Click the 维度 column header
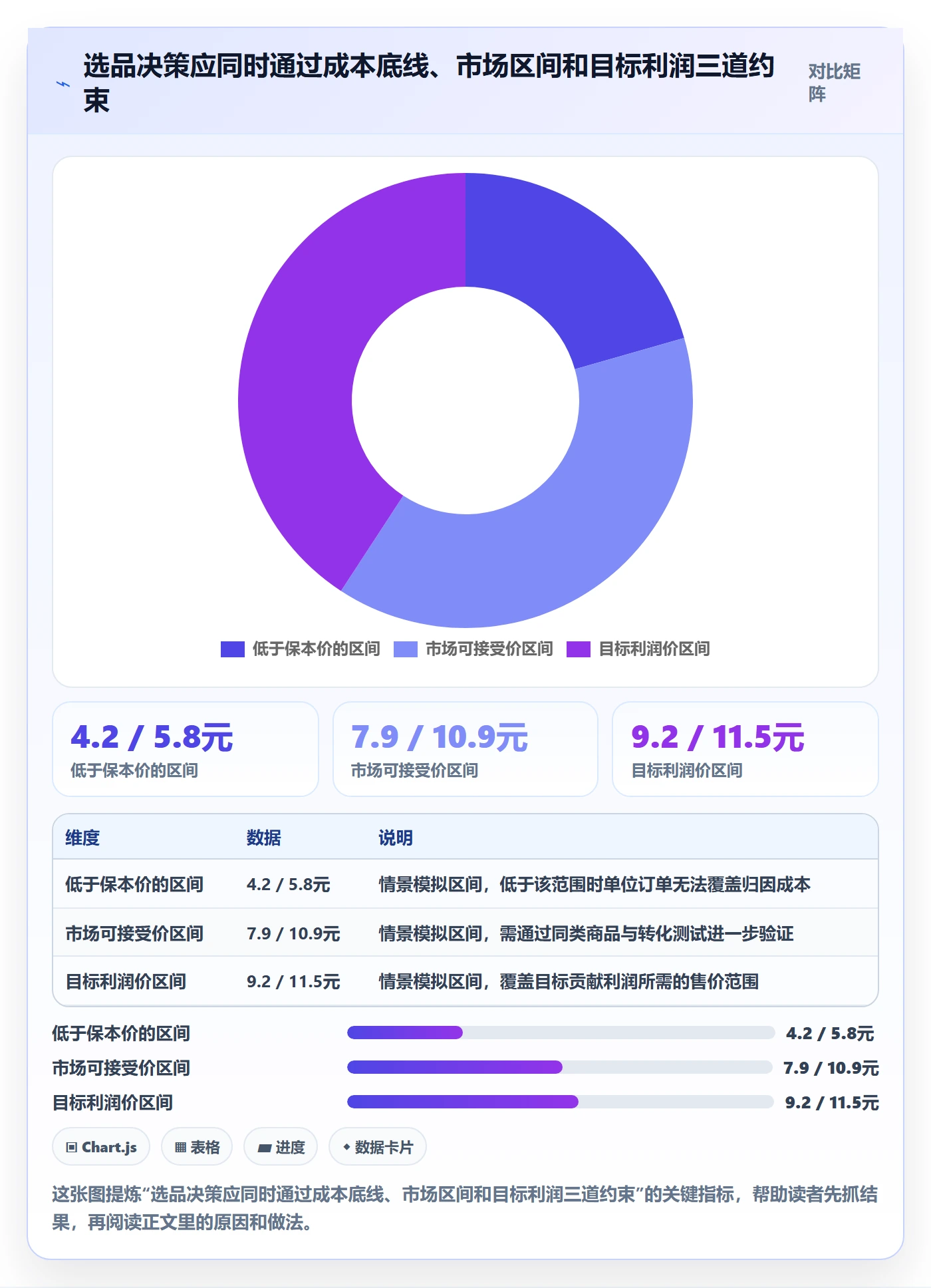 click(x=82, y=838)
